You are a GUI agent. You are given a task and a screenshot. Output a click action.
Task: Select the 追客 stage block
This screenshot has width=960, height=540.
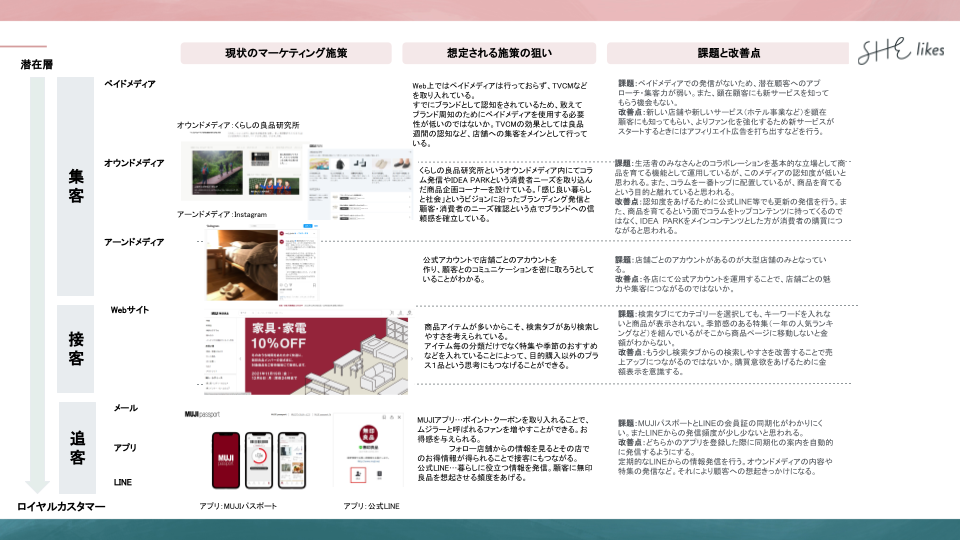[x=77, y=448]
